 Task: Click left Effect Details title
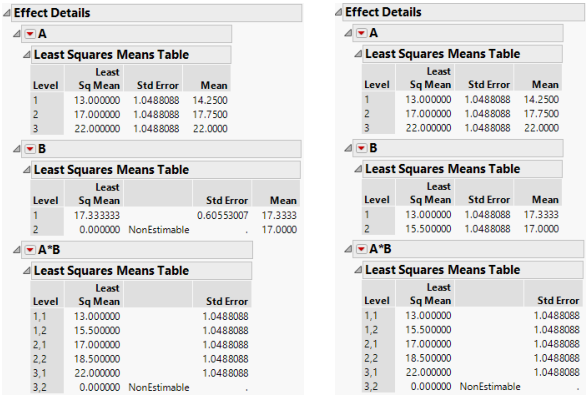[52, 13]
